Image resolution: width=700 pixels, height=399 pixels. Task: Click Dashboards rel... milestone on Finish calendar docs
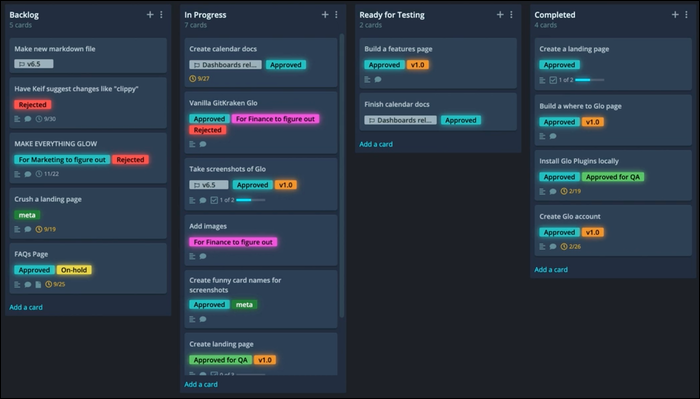400,120
